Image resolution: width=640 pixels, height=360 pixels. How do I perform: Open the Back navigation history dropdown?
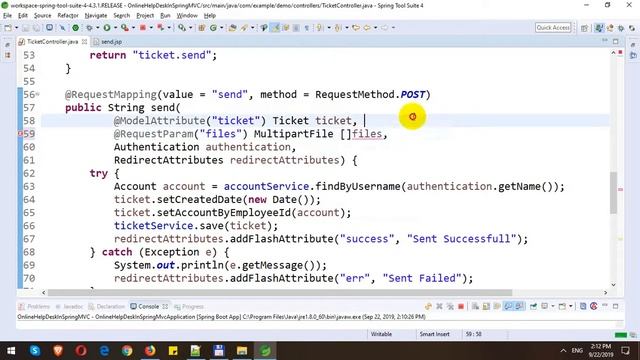click(x=376, y=28)
